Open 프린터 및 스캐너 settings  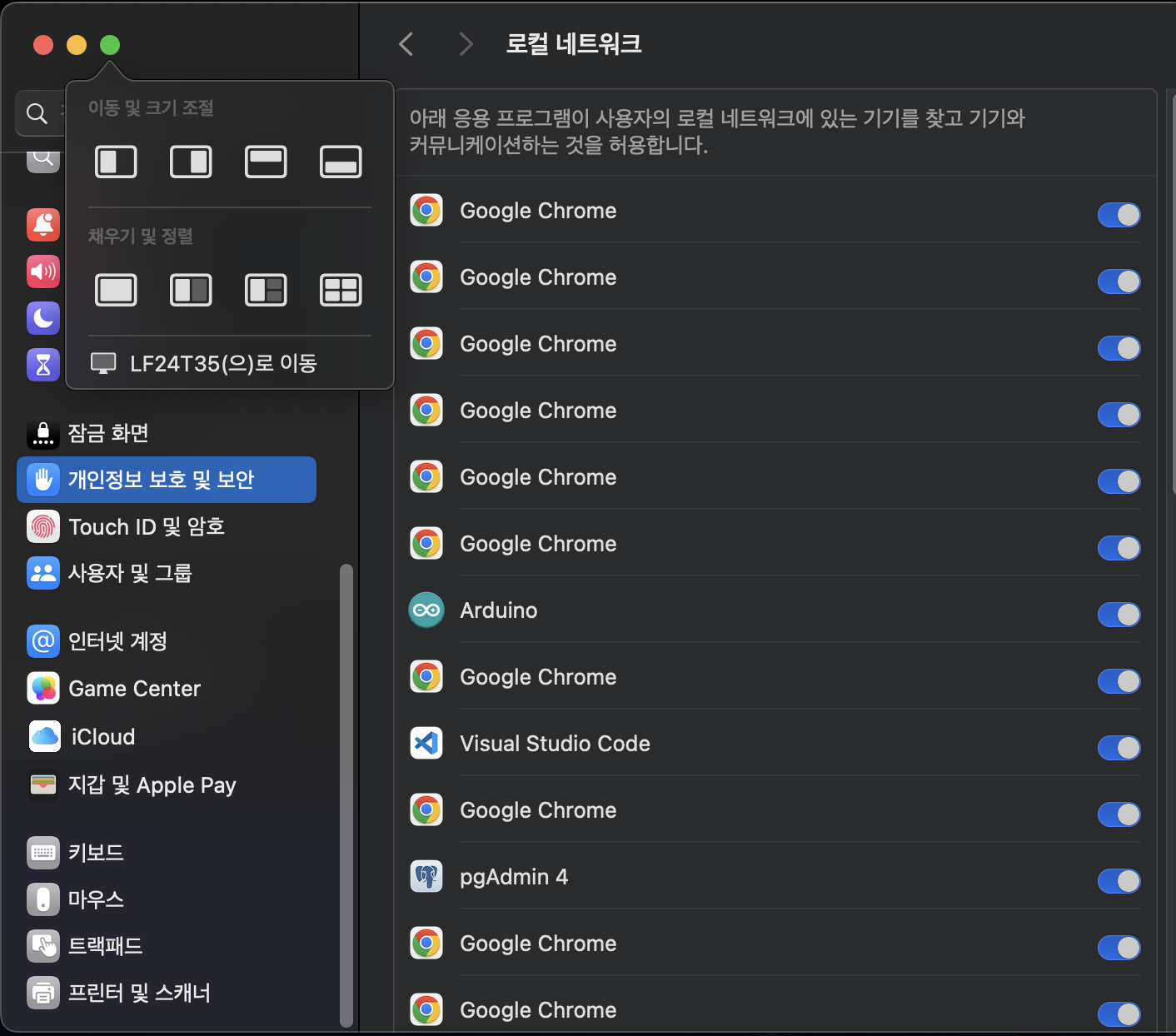point(139,993)
